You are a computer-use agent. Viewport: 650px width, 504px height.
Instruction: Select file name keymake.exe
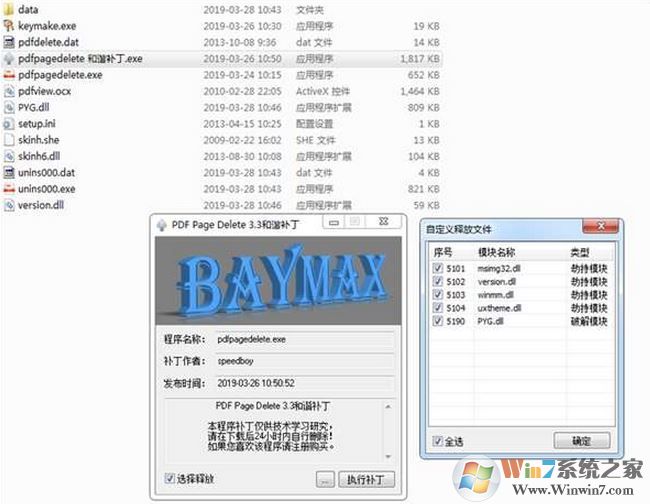coord(47,26)
